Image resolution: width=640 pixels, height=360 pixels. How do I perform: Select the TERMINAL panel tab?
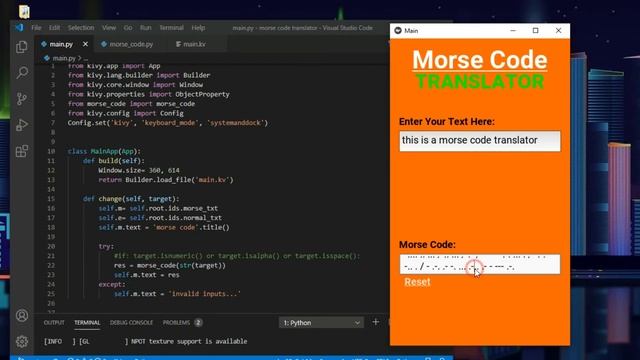87,322
